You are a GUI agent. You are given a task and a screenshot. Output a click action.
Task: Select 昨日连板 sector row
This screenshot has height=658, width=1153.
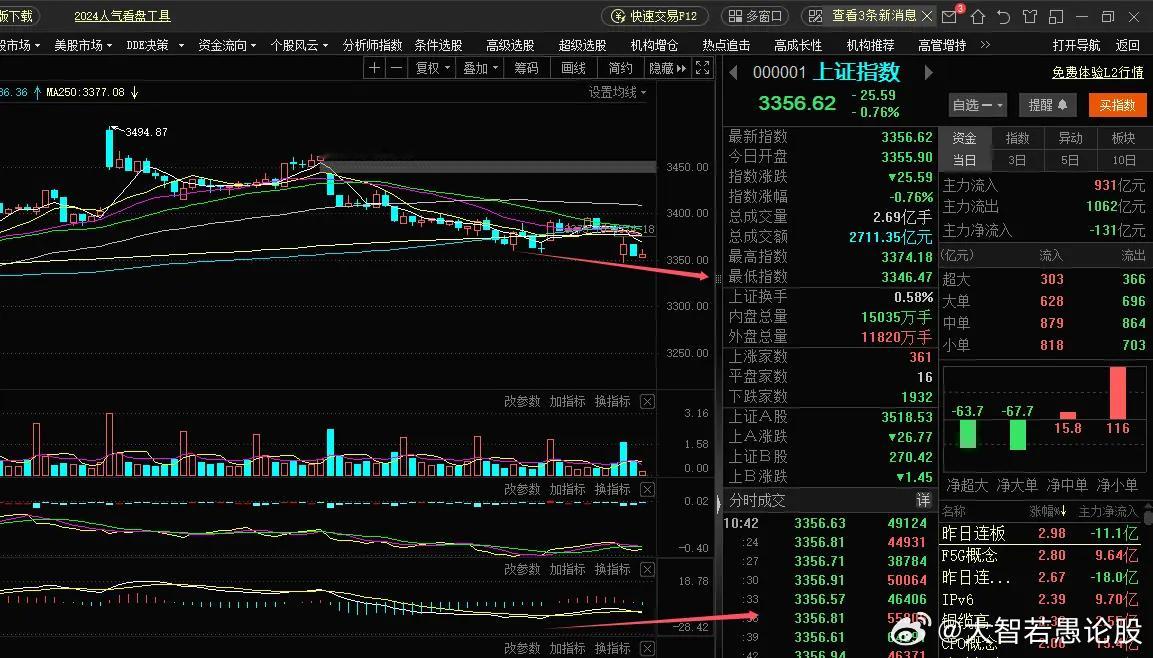[1040, 533]
